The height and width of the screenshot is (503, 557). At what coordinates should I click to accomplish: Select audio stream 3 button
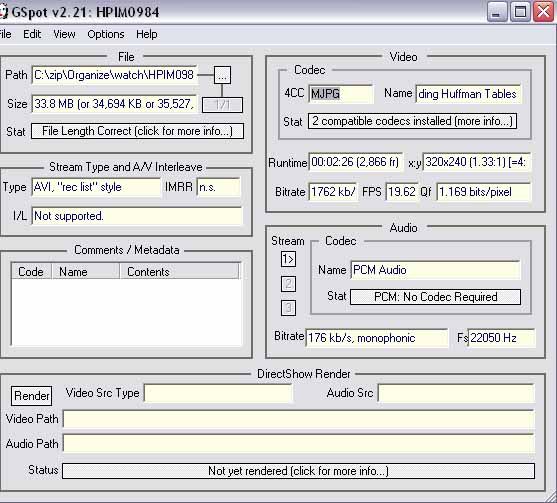point(288,308)
